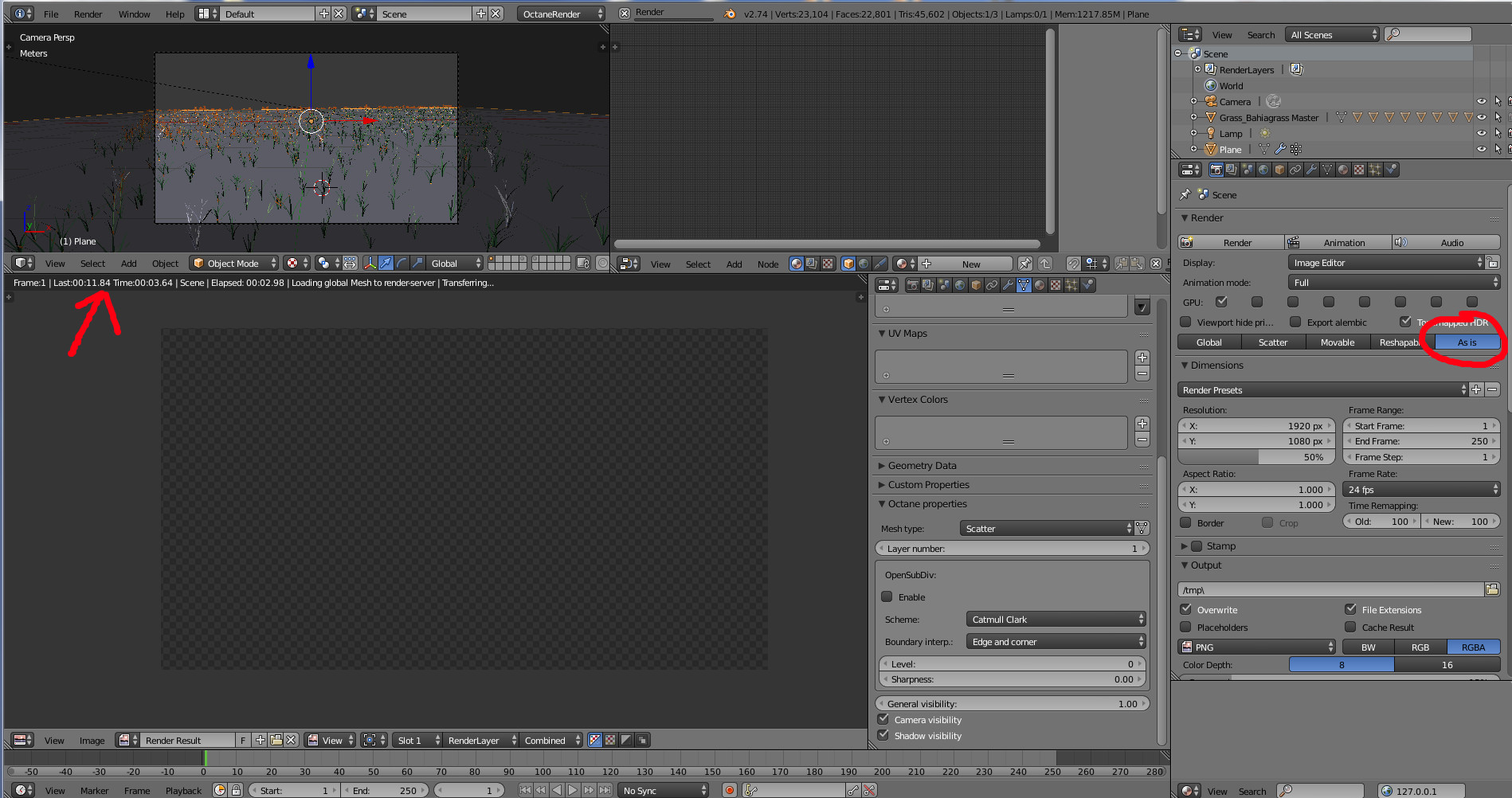Open the Object menu in 3D viewport header
Screen dimensions: 1512x798
click(x=165, y=263)
